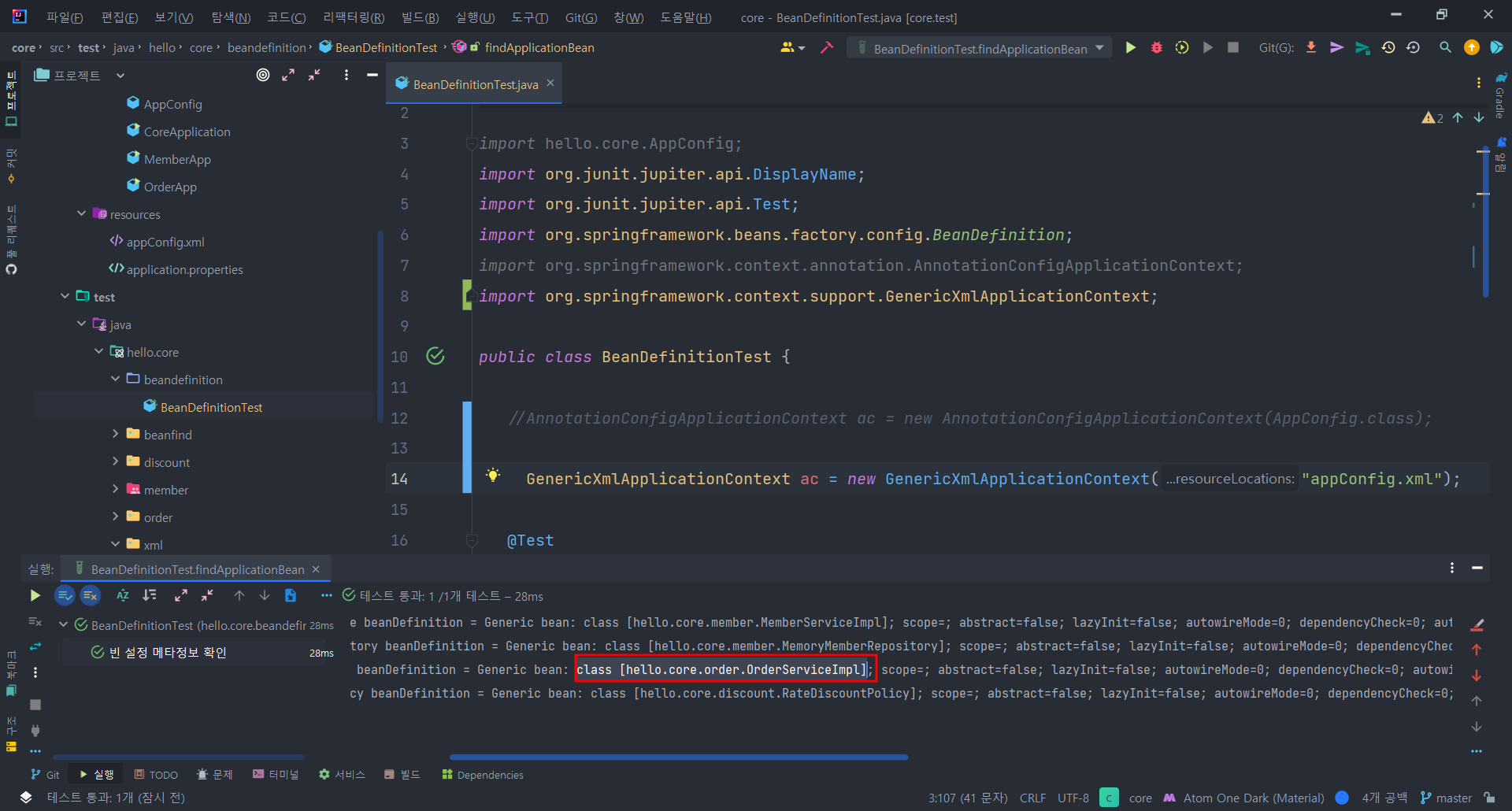Export test results
1512x811 pixels.
[x=291, y=595]
